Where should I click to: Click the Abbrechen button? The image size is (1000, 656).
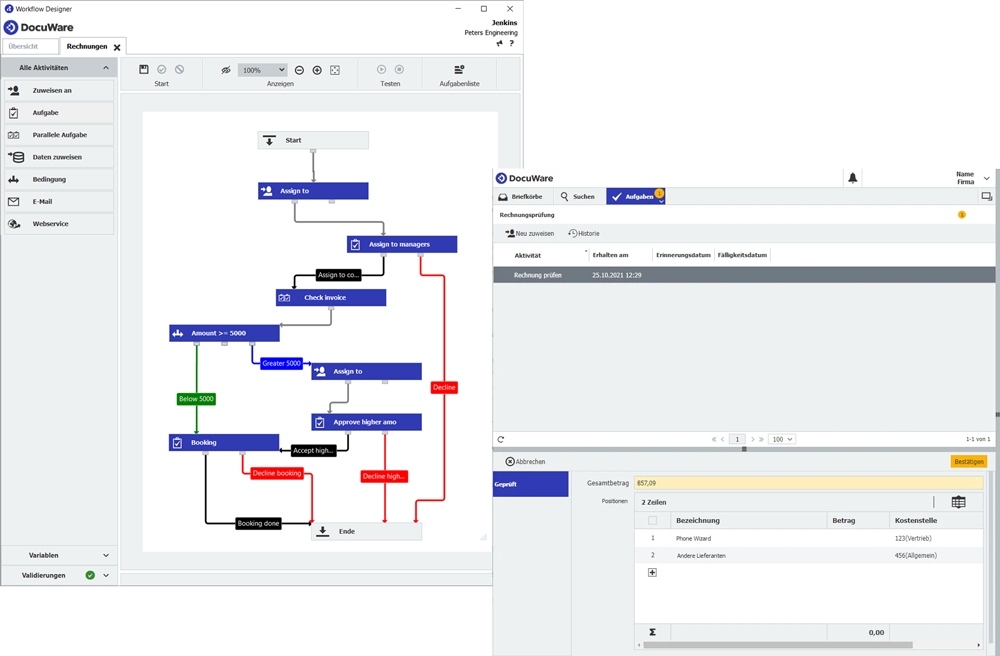(526, 462)
